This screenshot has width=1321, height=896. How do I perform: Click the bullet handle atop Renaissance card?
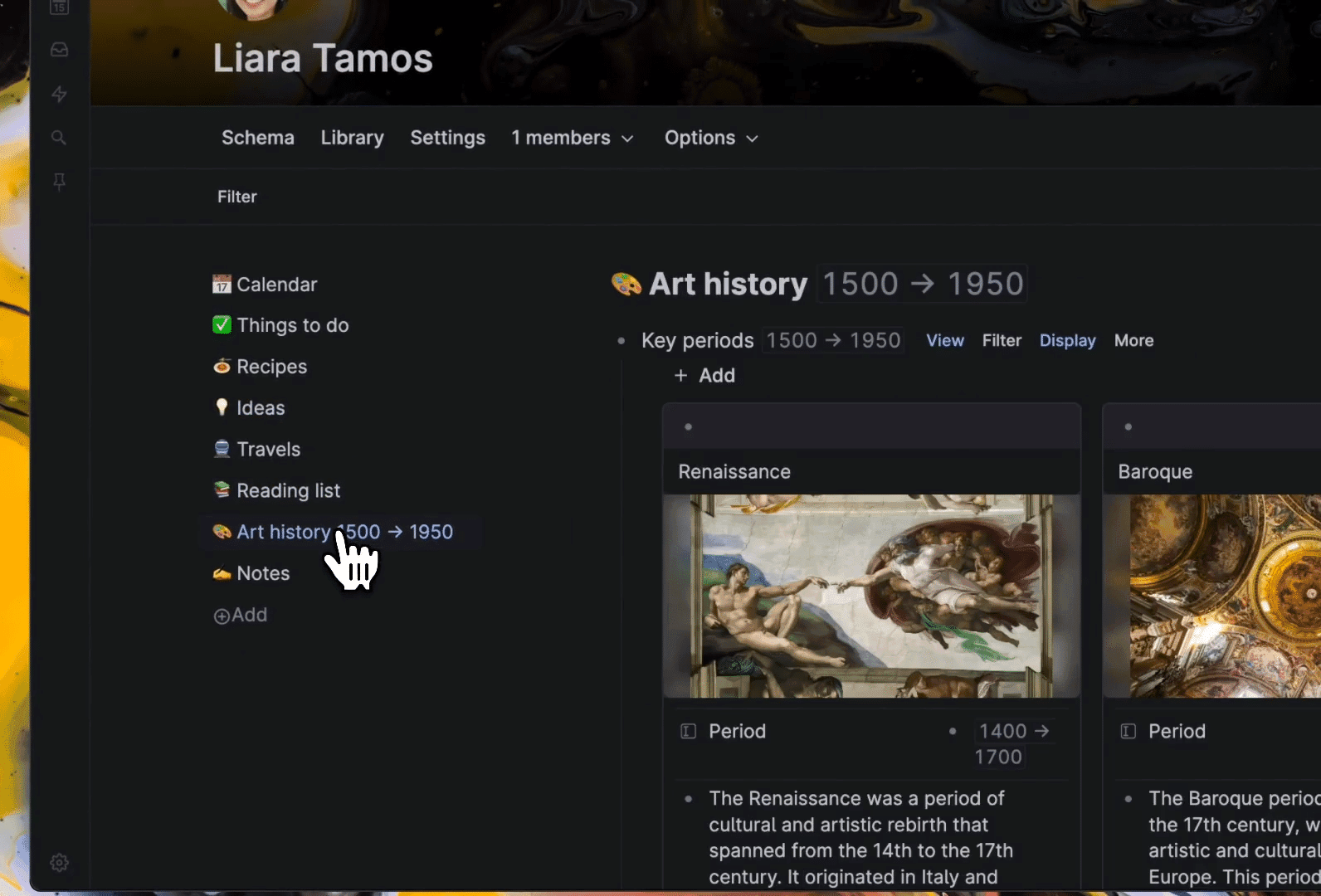pyautogui.click(x=688, y=427)
